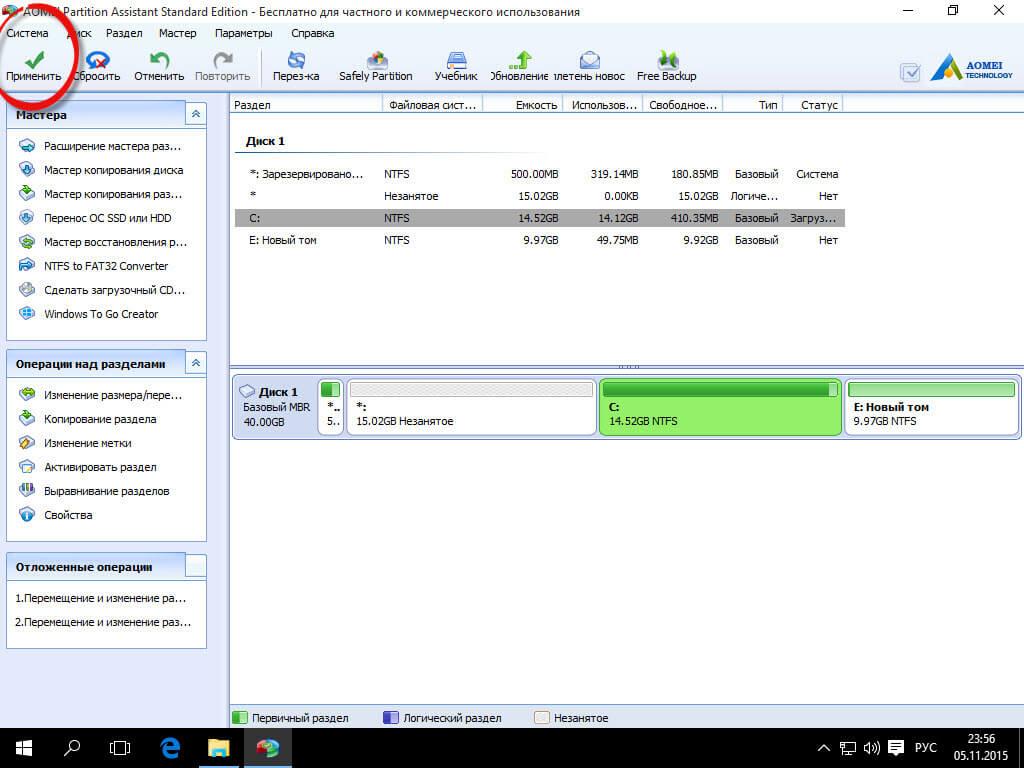Screen dimensions: 1024x768
Task: Click the Сбросить (Discard) toolbar icon
Action: (x=97, y=61)
